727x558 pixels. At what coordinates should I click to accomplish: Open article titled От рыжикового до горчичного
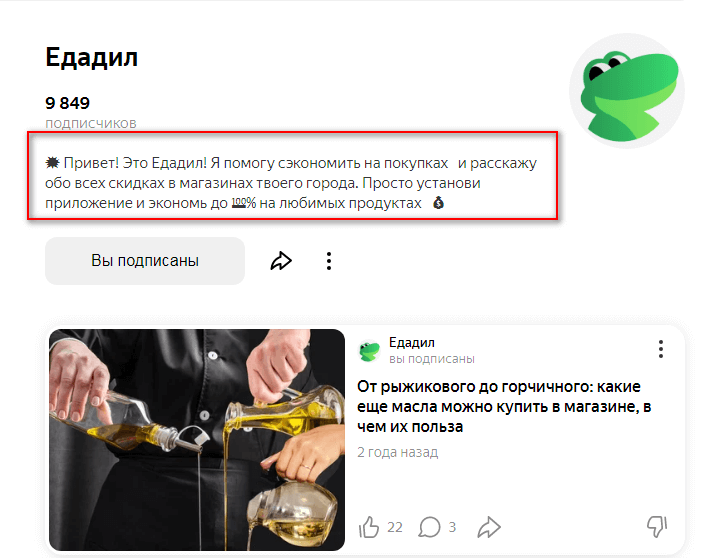(x=504, y=406)
